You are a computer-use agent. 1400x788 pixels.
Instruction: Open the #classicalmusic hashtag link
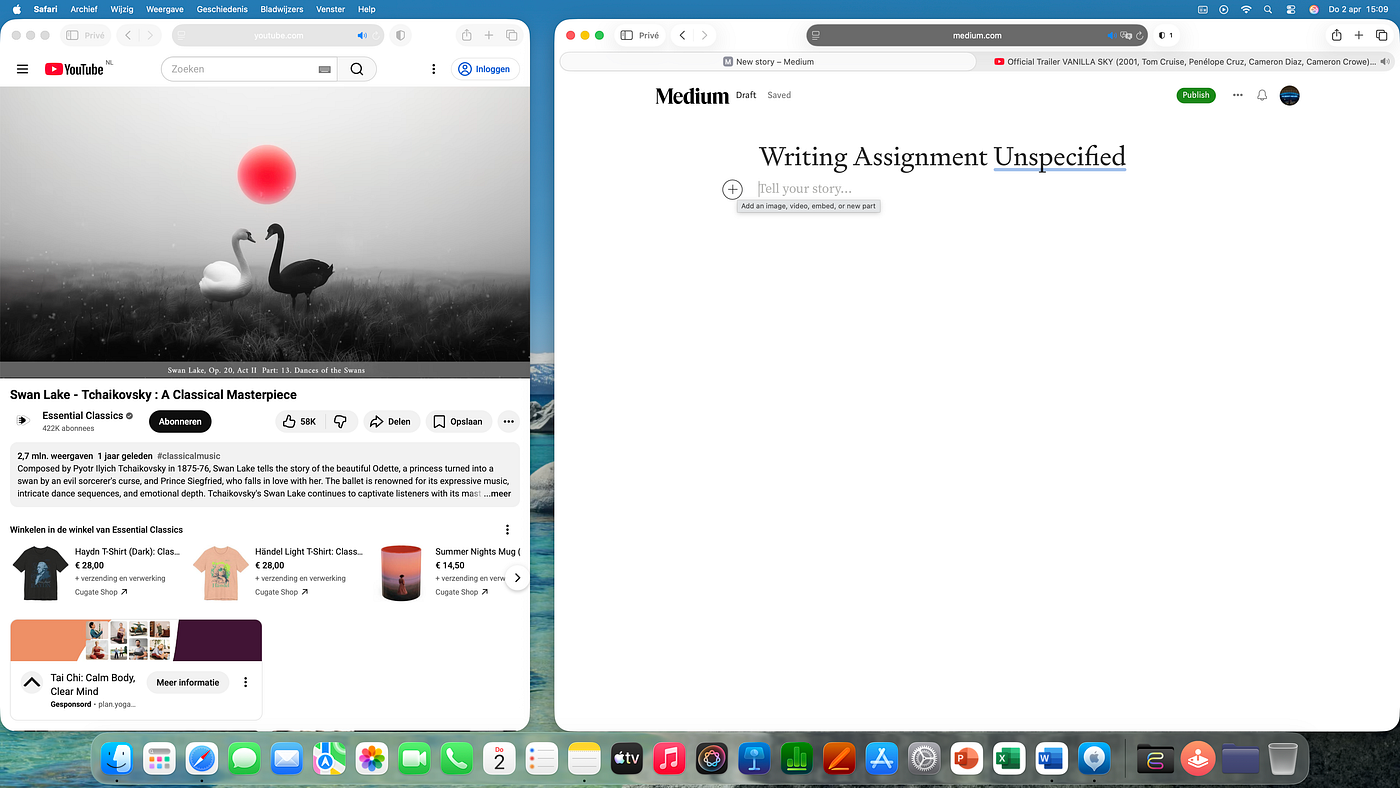(x=189, y=456)
